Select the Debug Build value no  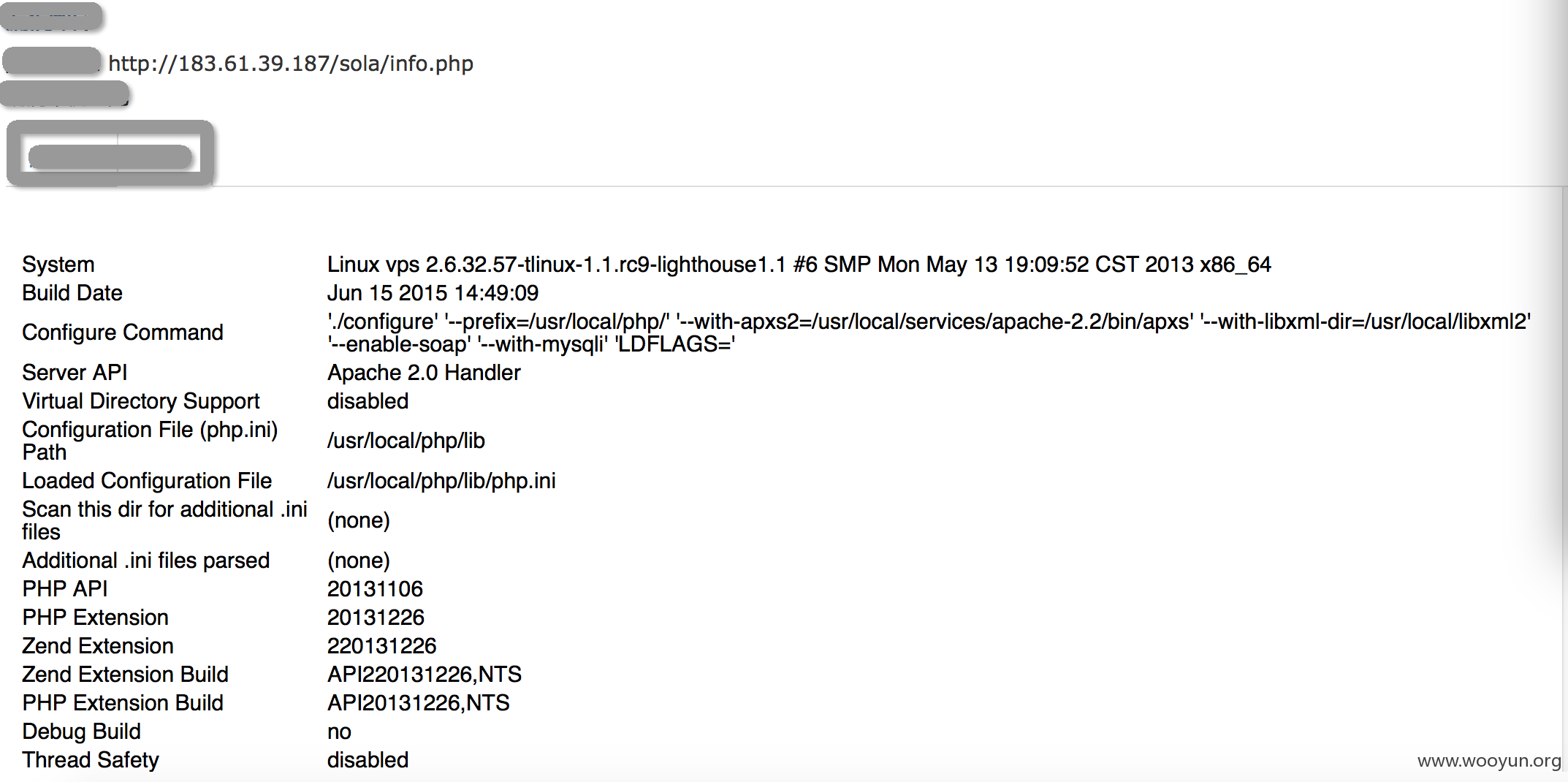[x=339, y=731]
